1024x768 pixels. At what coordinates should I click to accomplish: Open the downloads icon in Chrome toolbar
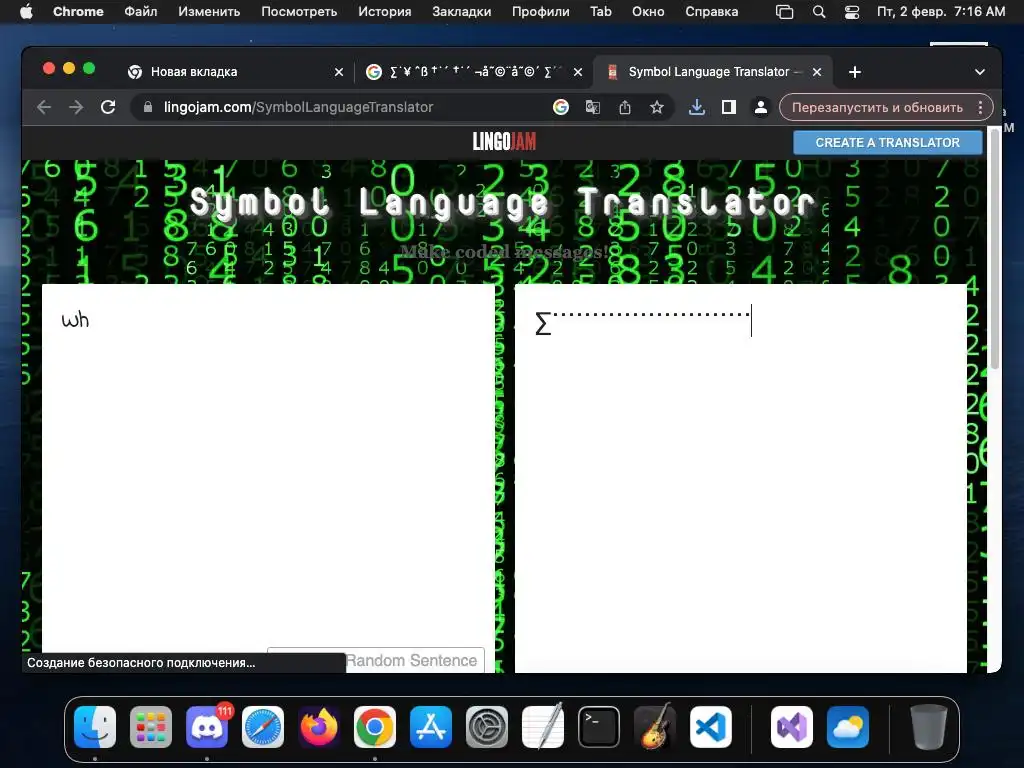click(697, 107)
